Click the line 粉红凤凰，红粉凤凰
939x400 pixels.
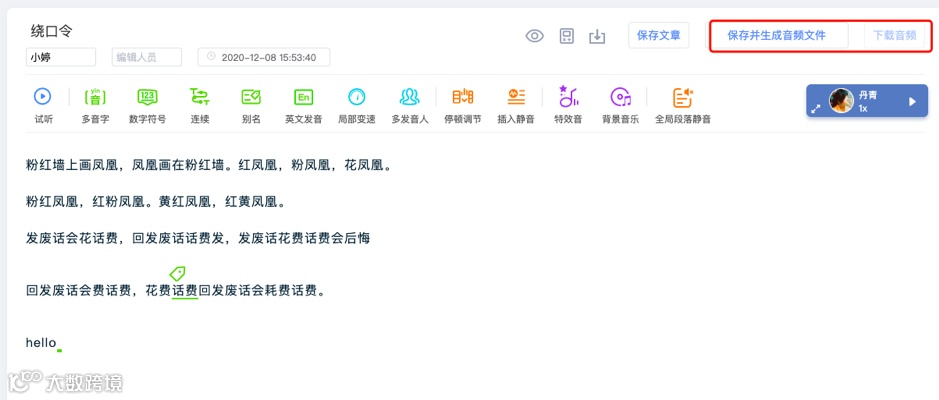pos(157,202)
